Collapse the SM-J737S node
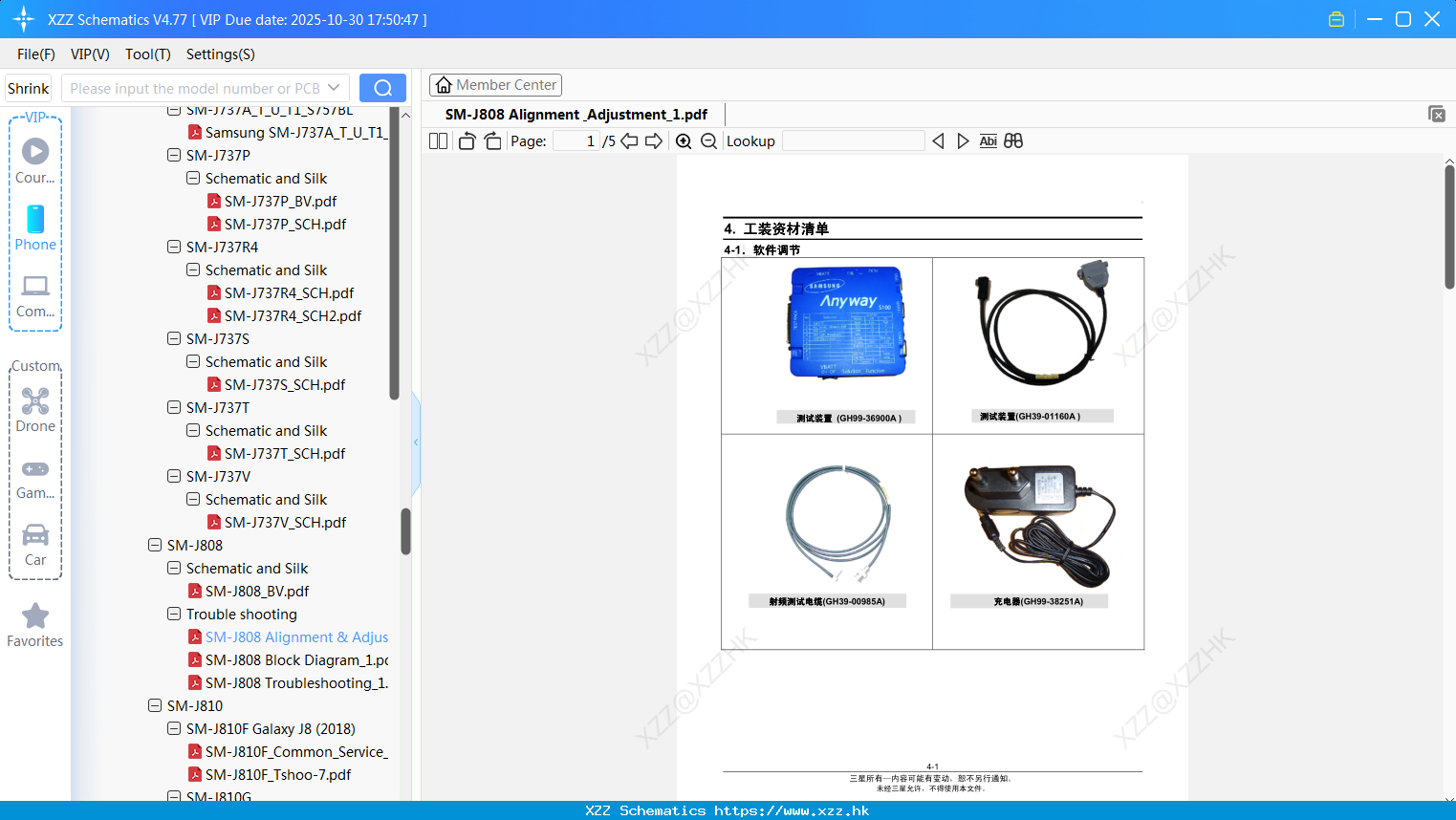The image size is (1456, 820). (174, 338)
